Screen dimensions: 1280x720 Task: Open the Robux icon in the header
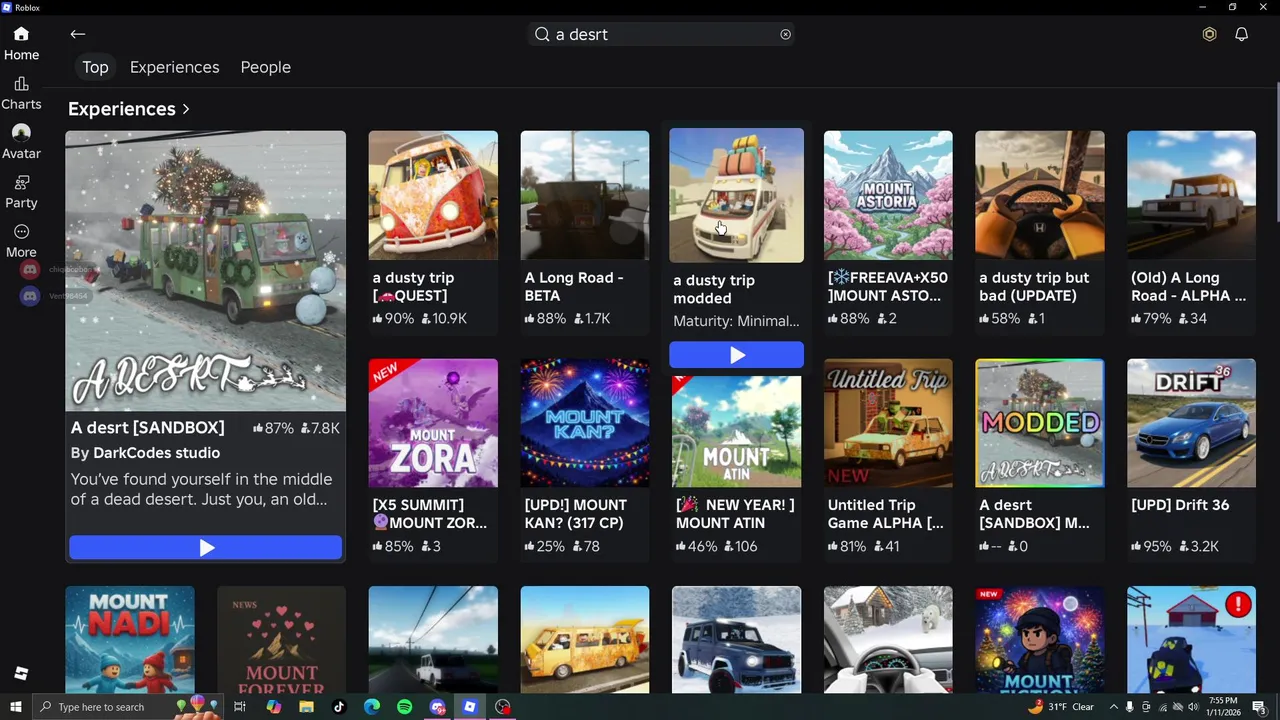click(1209, 34)
